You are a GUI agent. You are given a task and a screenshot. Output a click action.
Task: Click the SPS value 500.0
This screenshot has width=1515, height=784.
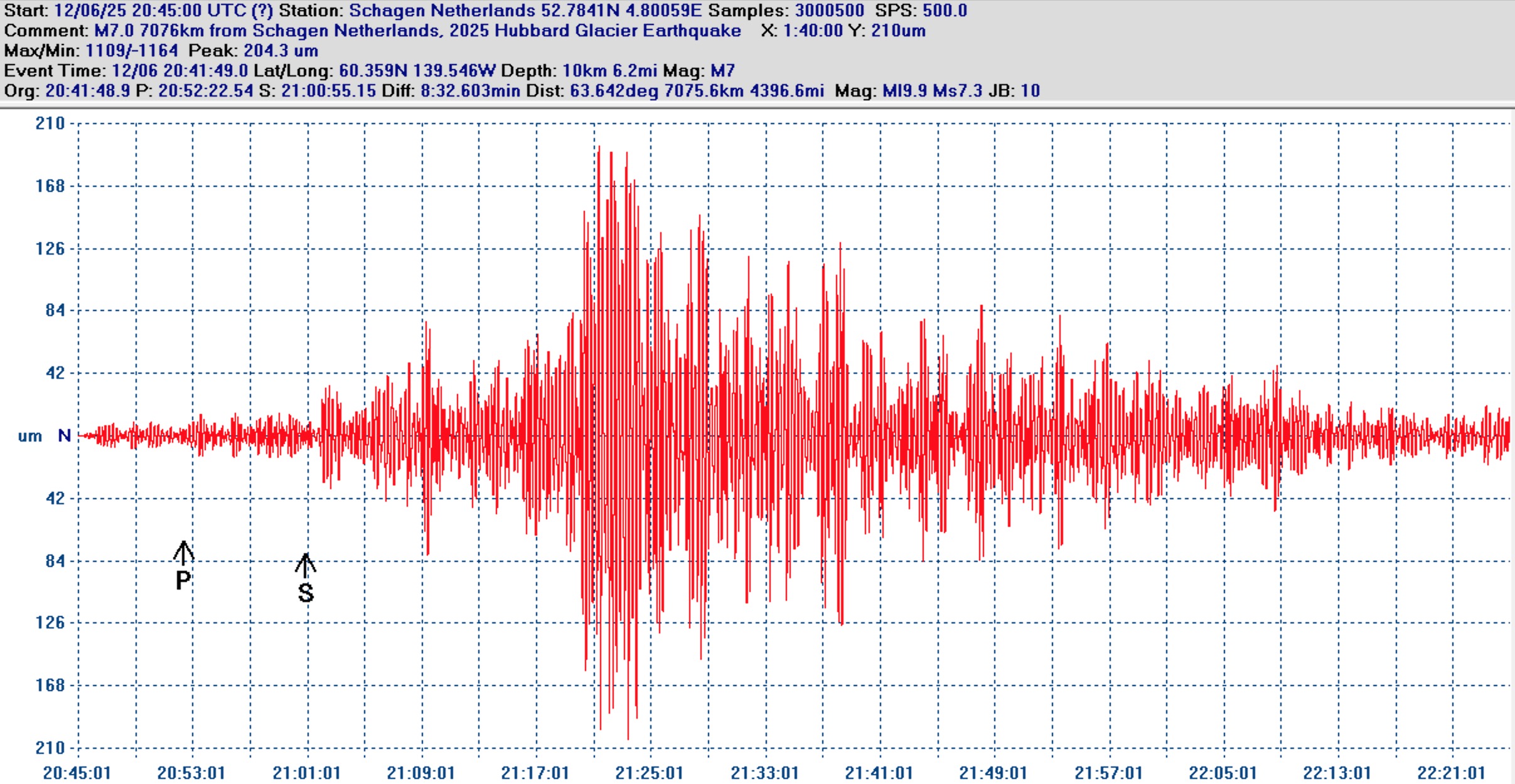tap(945, 11)
